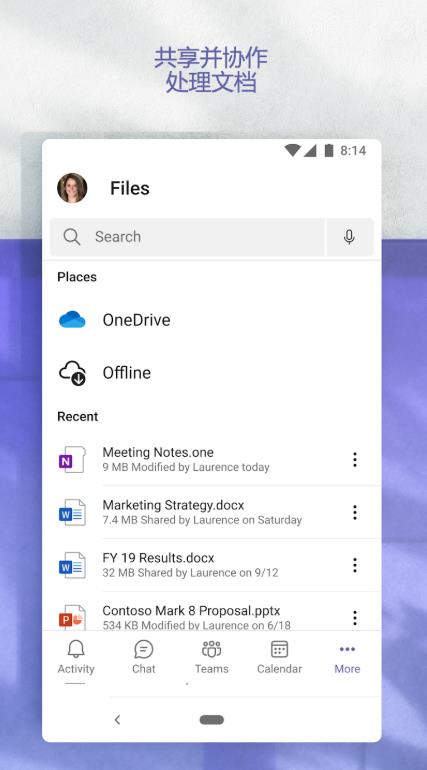
Task: Switch to the Teams tab
Action: point(212,657)
